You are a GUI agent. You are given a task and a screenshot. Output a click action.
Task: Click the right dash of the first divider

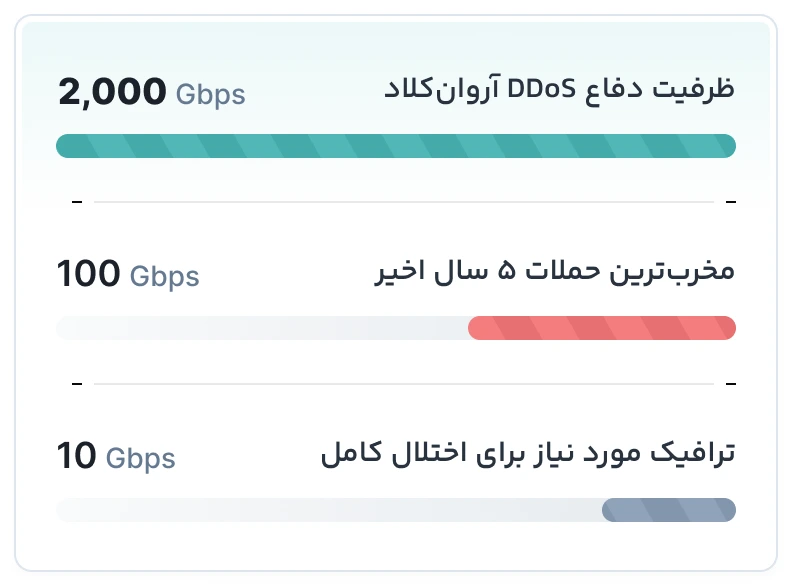tap(731, 202)
